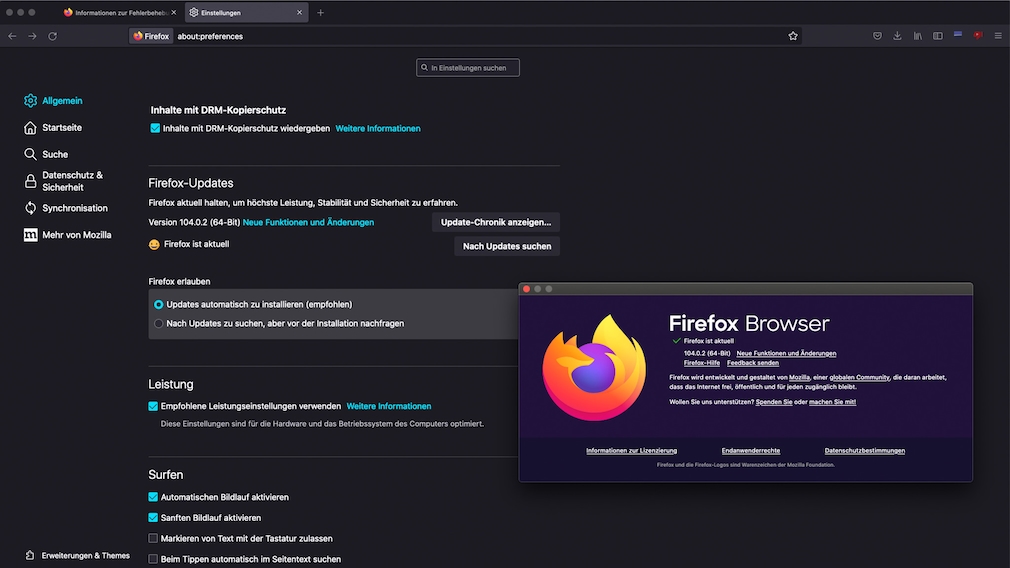The width and height of the screenshot is (1010, 568).
Task: Click the Suche magnifier icon in sidebar
Action: 30,155
